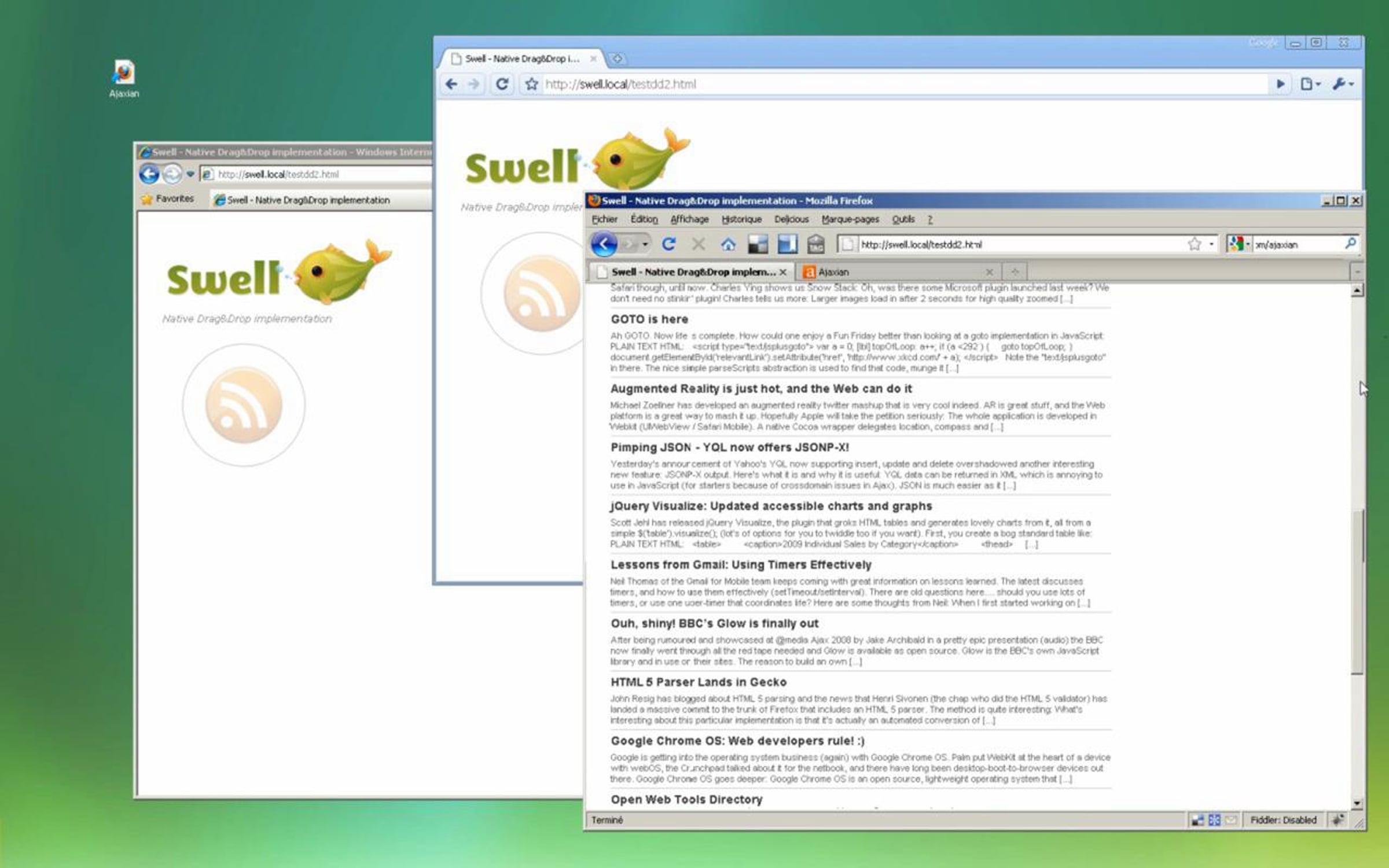Screen dimensions: 1389x868
Task: Go to Firefox home page icon
Action: pyautogui.click(x=728, y=245)
